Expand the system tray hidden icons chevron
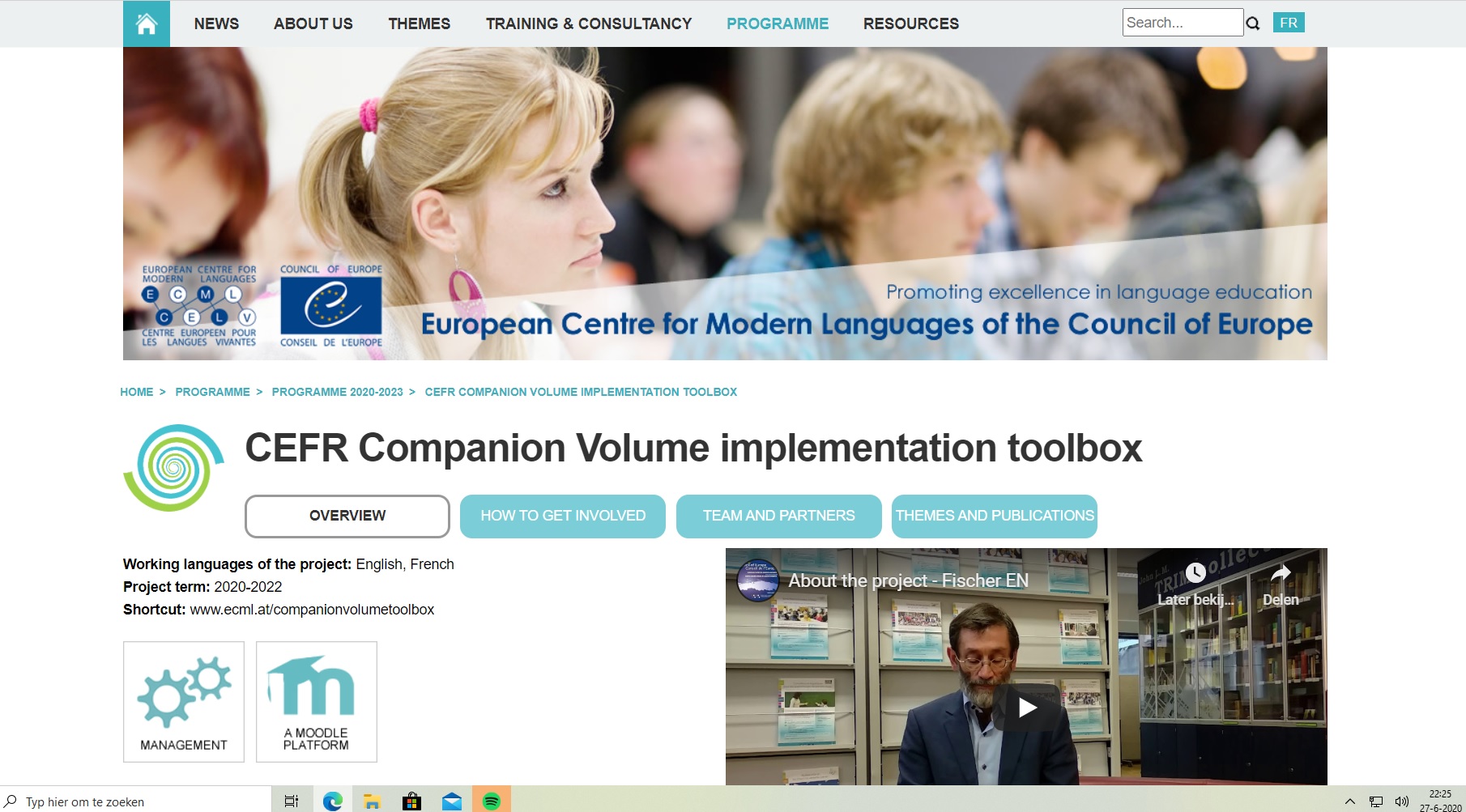The width and height of the screenshot is (1466, 812). [1350, 801]
